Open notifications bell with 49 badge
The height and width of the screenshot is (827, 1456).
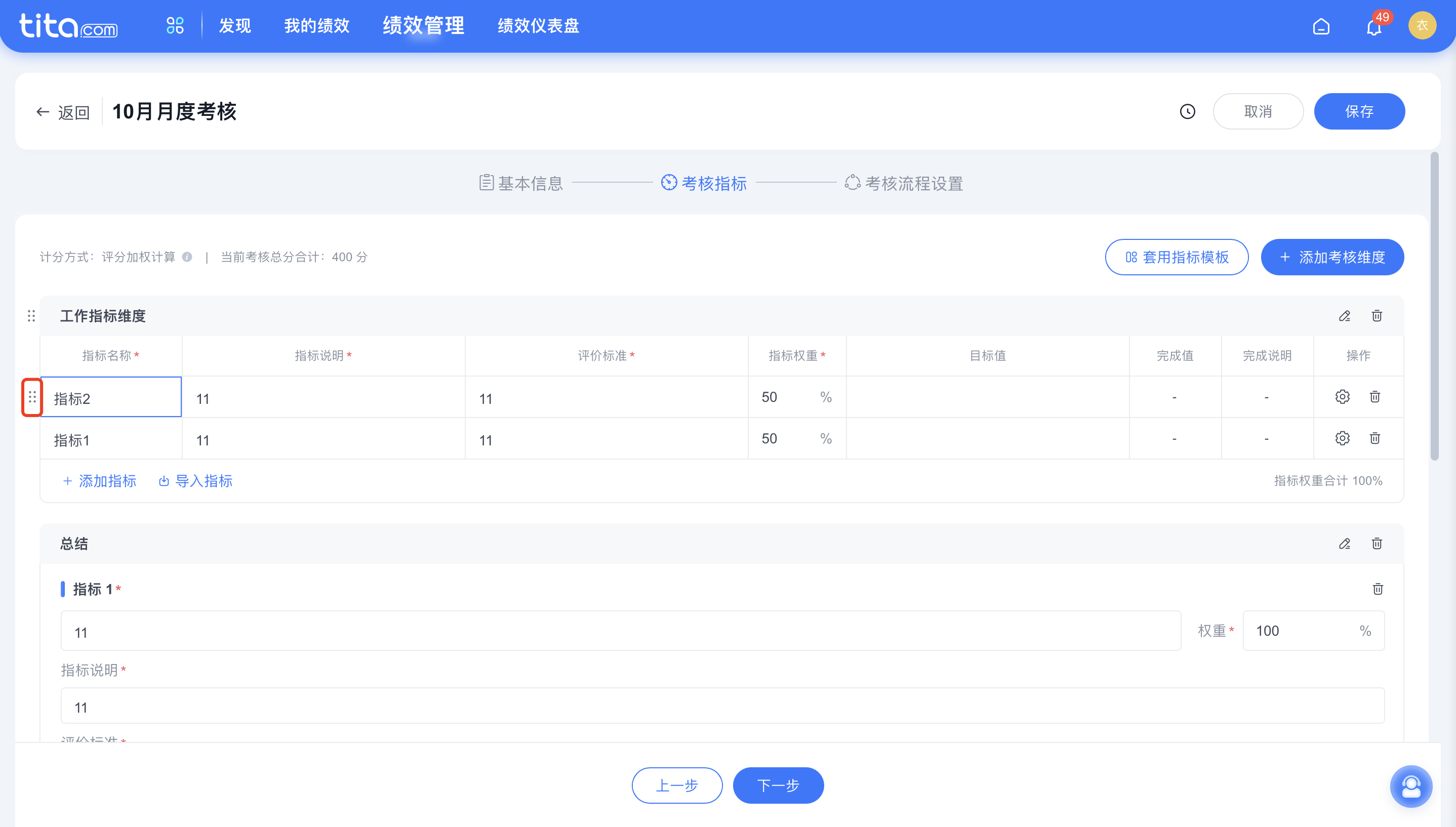[x=1375, y=26]
